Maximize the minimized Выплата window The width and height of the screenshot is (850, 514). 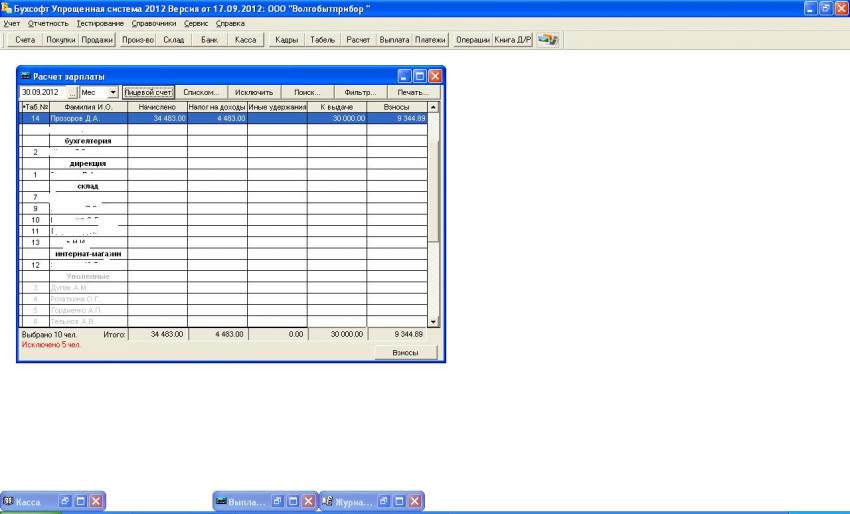pyautogui.click(x=294, y=501)
